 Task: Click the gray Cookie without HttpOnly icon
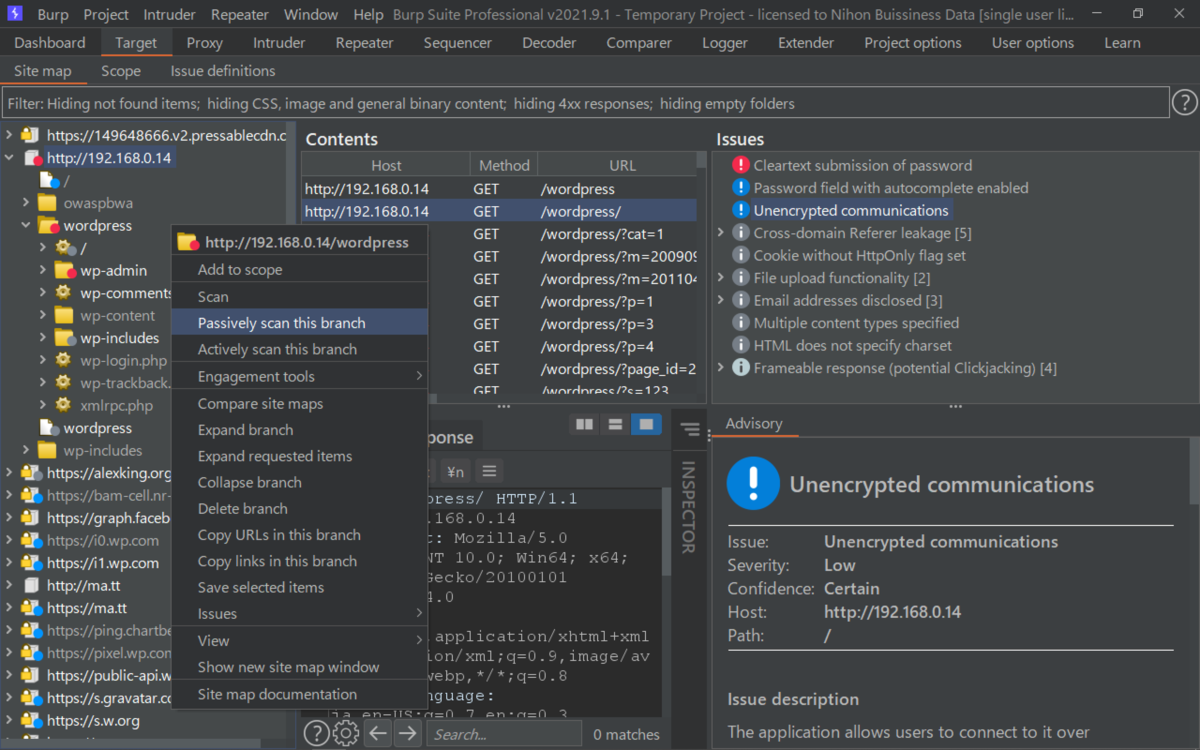pos(740,255)
